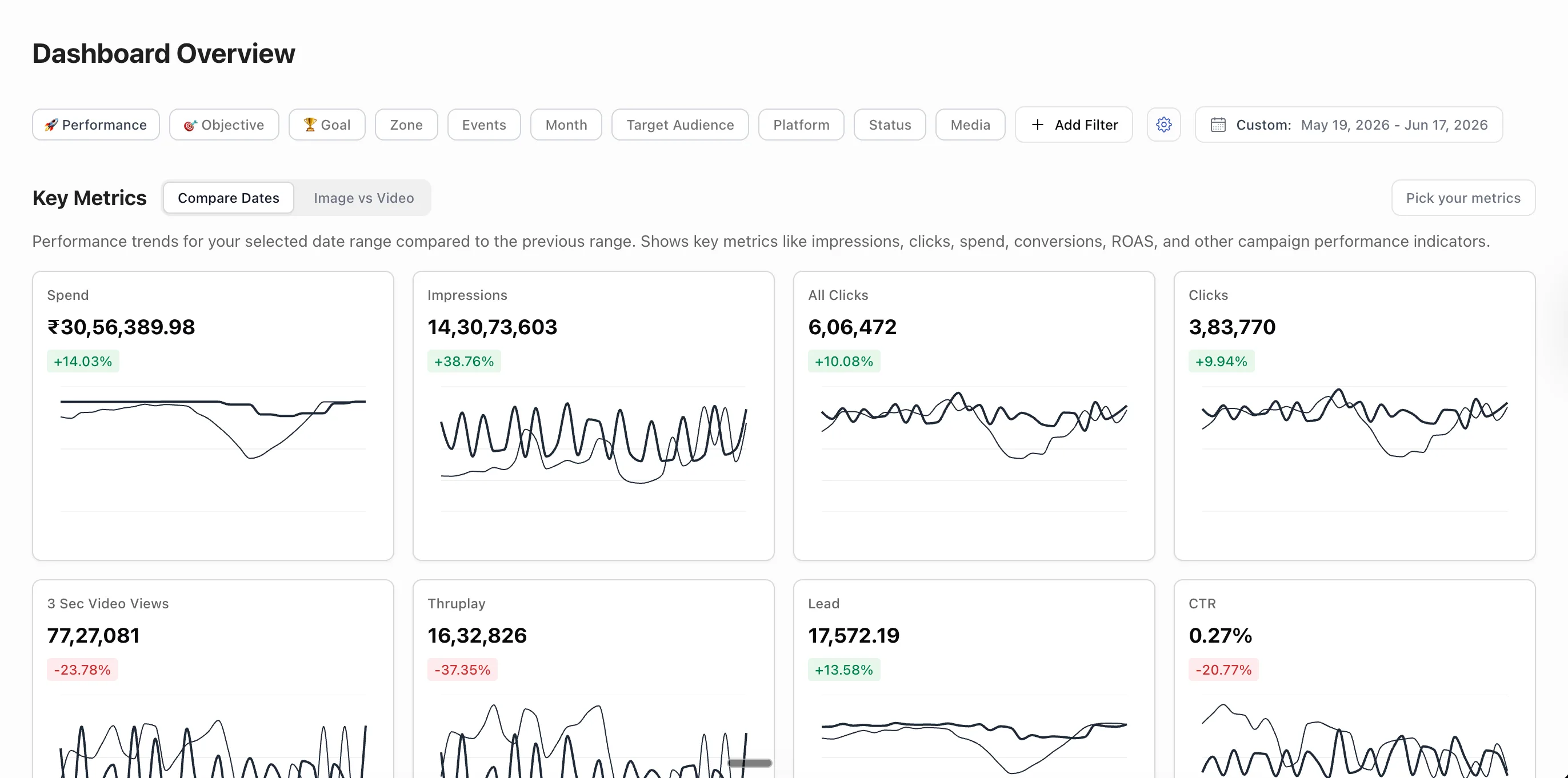Switch to the Image vs Video tab
Viewport: 1568px width, 778px height.
coord(363,198)
